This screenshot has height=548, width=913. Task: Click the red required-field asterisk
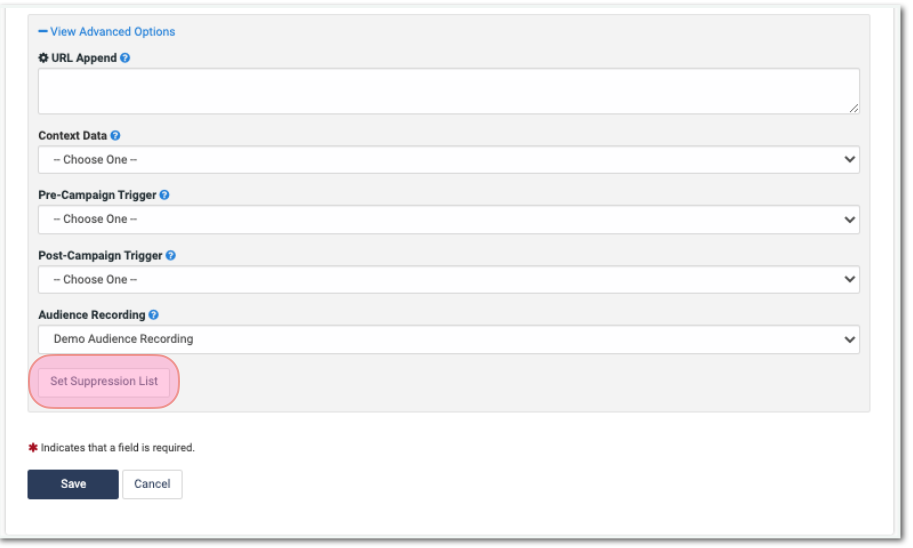33,448
